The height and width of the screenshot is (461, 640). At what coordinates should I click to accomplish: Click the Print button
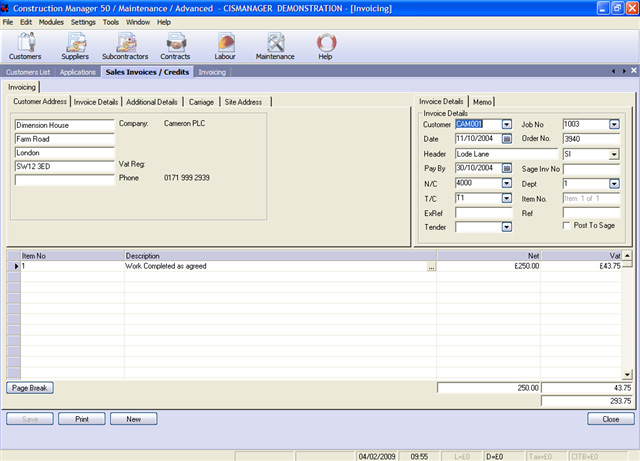(x=82, y=419)
